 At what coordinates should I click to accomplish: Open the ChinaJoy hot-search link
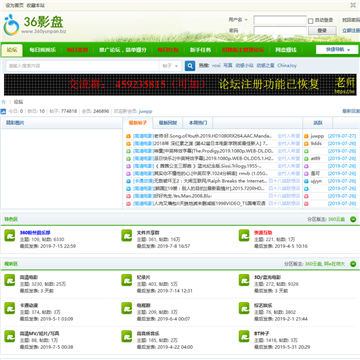(287, 66)
